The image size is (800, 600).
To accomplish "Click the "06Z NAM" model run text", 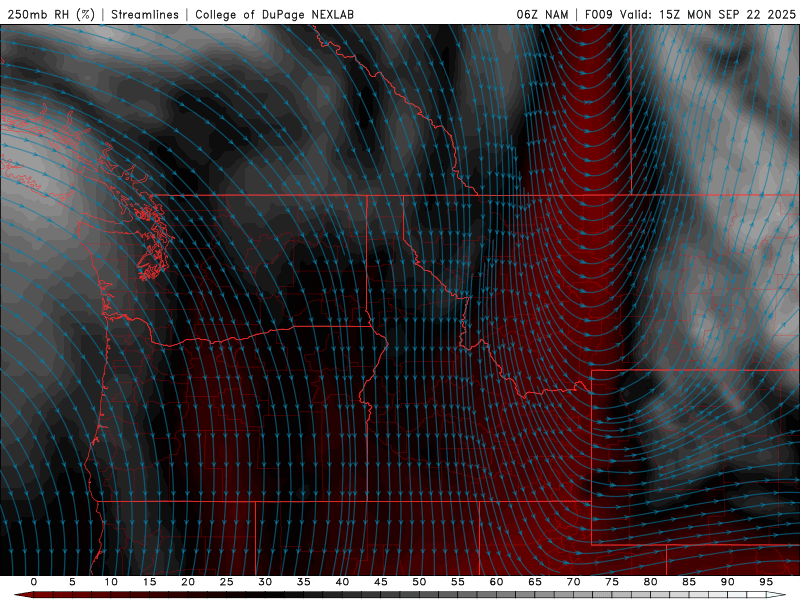I will (x=542, y=14).
